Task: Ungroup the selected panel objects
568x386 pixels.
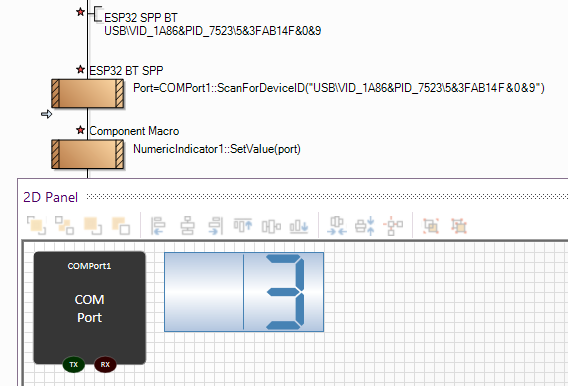Action: point(459,226)
